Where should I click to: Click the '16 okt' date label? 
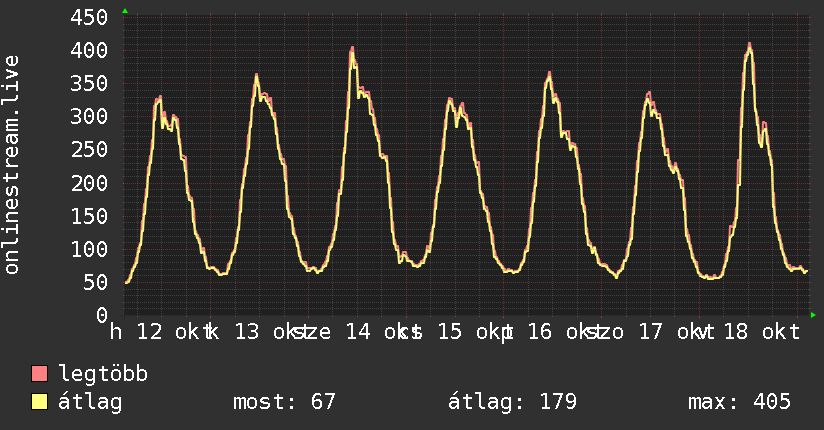click(565, 332)
